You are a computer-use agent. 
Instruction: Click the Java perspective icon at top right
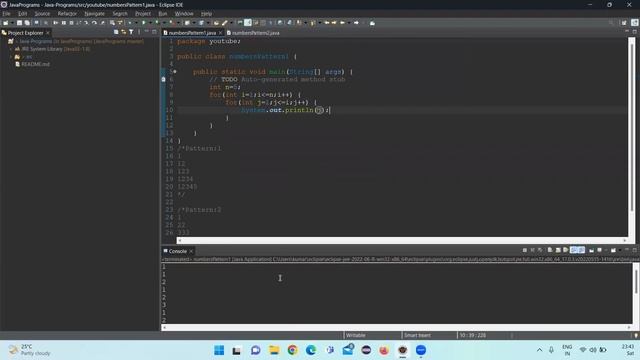coord(635,23)
